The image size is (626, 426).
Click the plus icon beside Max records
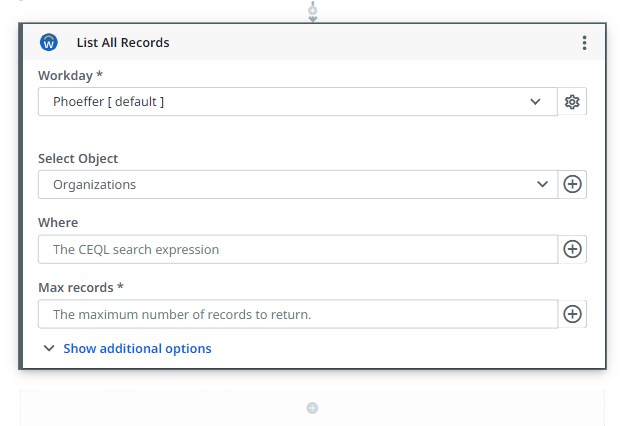coord(572,314)
